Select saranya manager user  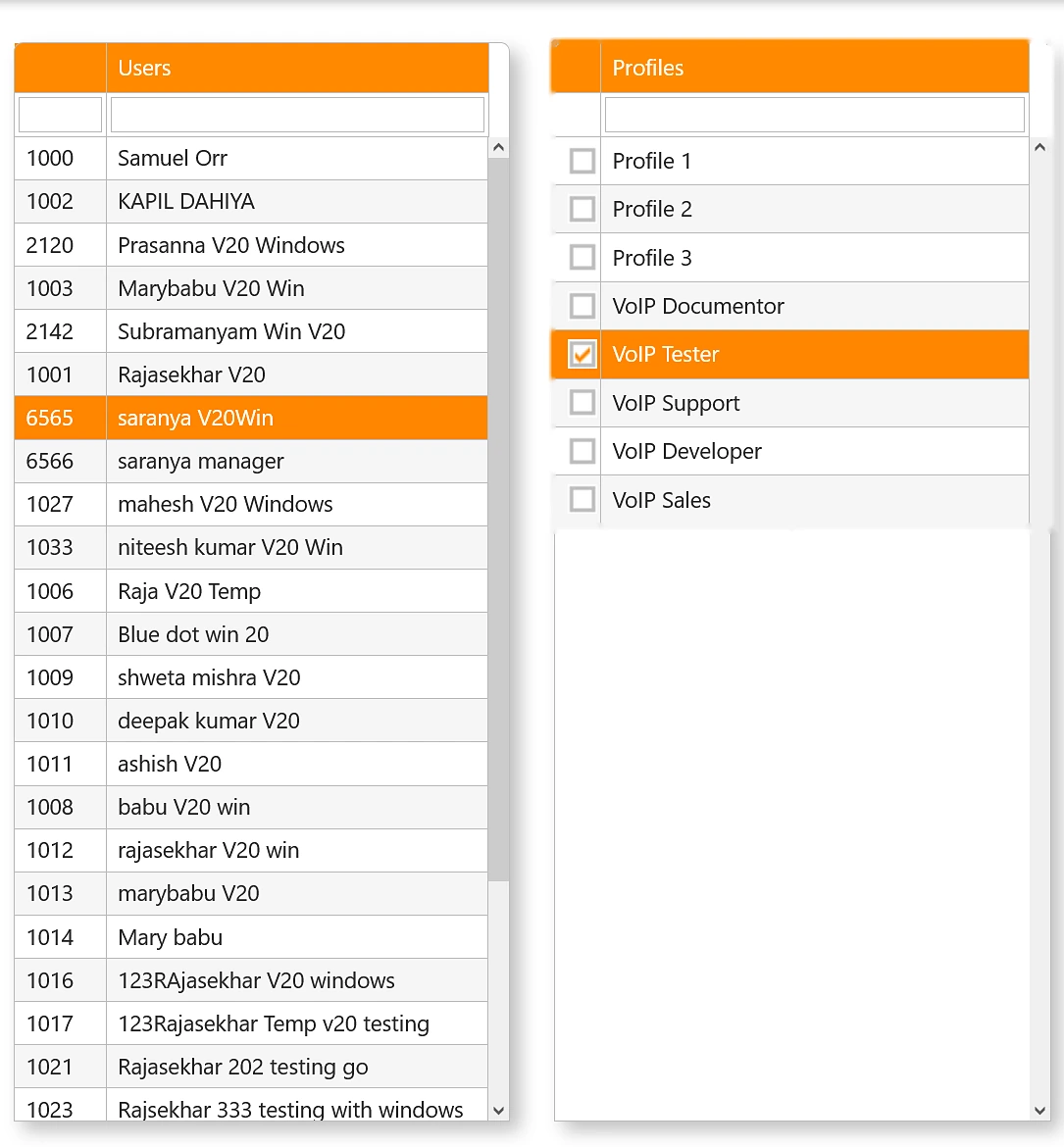pyautogui.click(x=251, y=461)
